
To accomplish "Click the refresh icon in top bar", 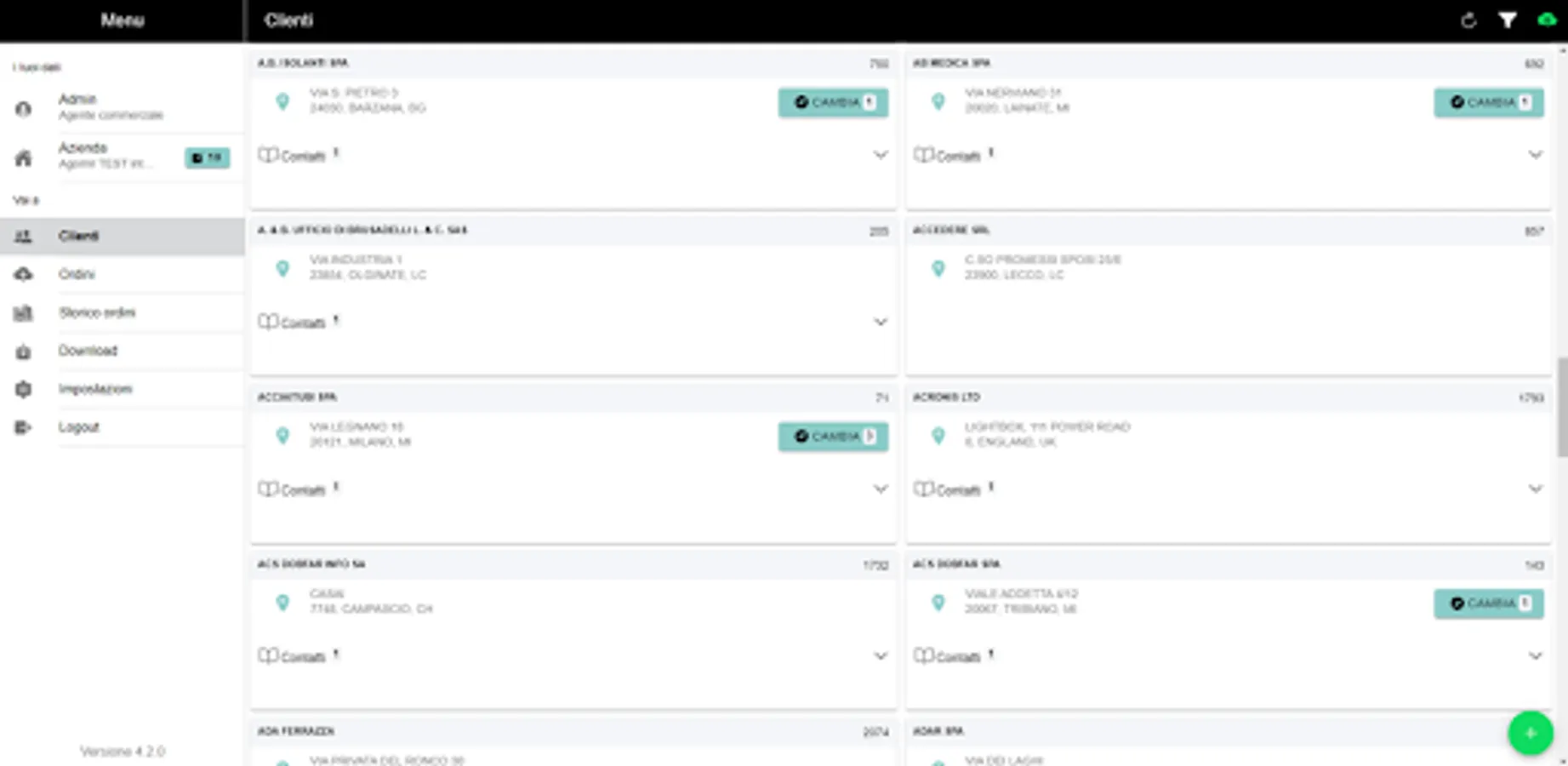I will point(1468,20).
